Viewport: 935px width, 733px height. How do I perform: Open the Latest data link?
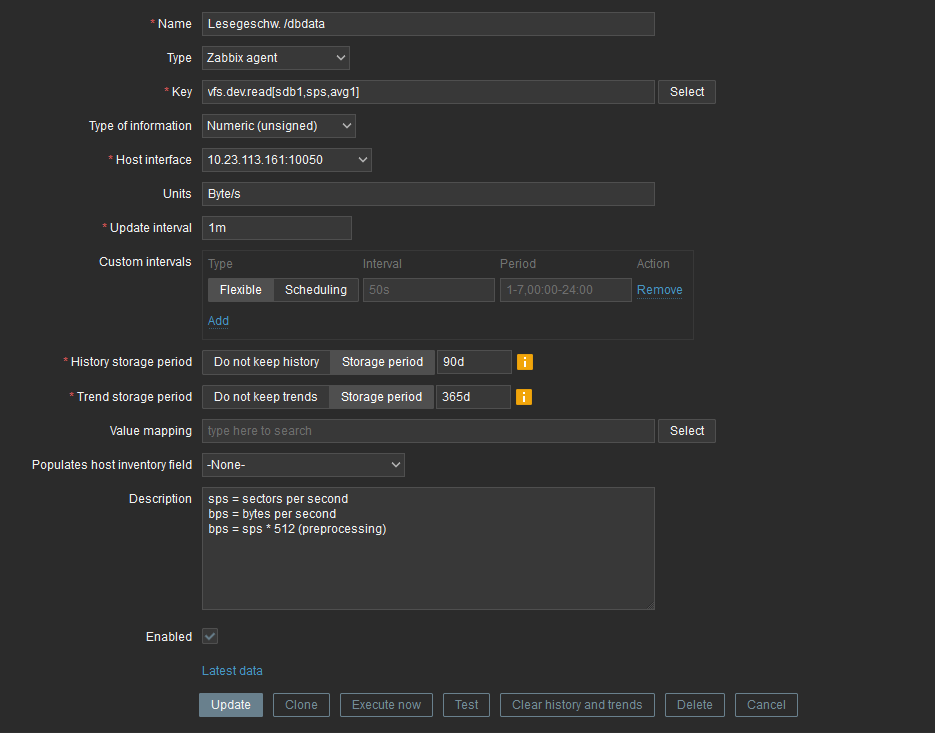tap(232, 671)
